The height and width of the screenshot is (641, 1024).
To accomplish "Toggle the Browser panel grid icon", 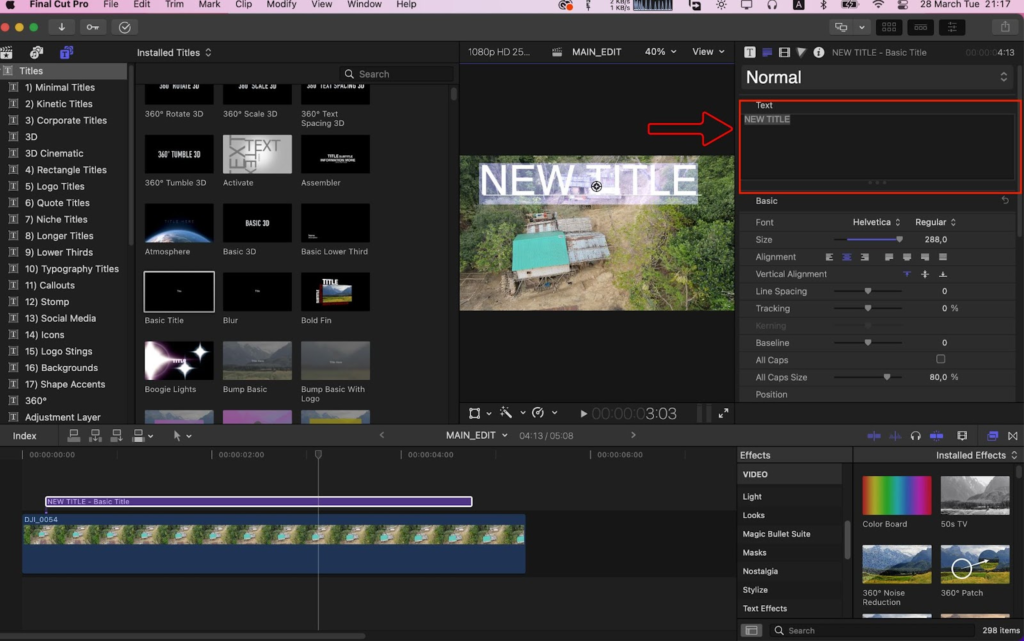I will click(x=889, y=27).
